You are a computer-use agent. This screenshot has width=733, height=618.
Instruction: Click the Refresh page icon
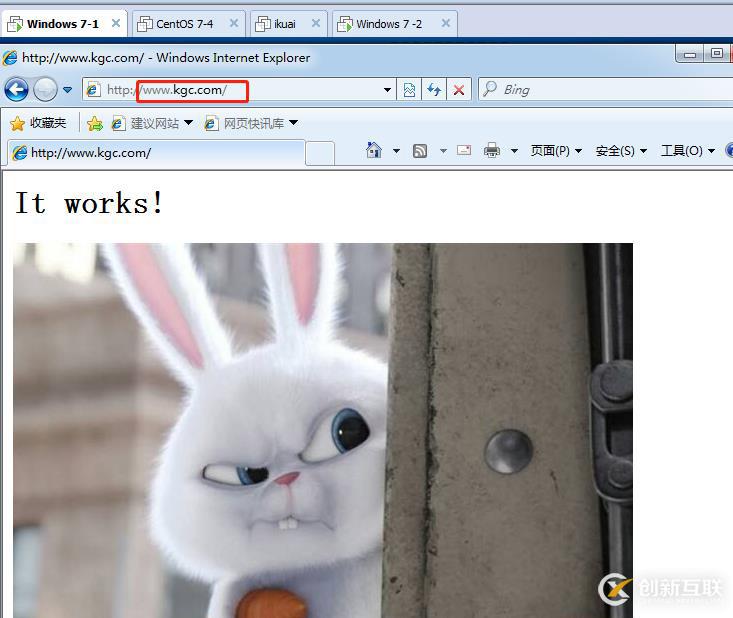(x=434, y=89)
